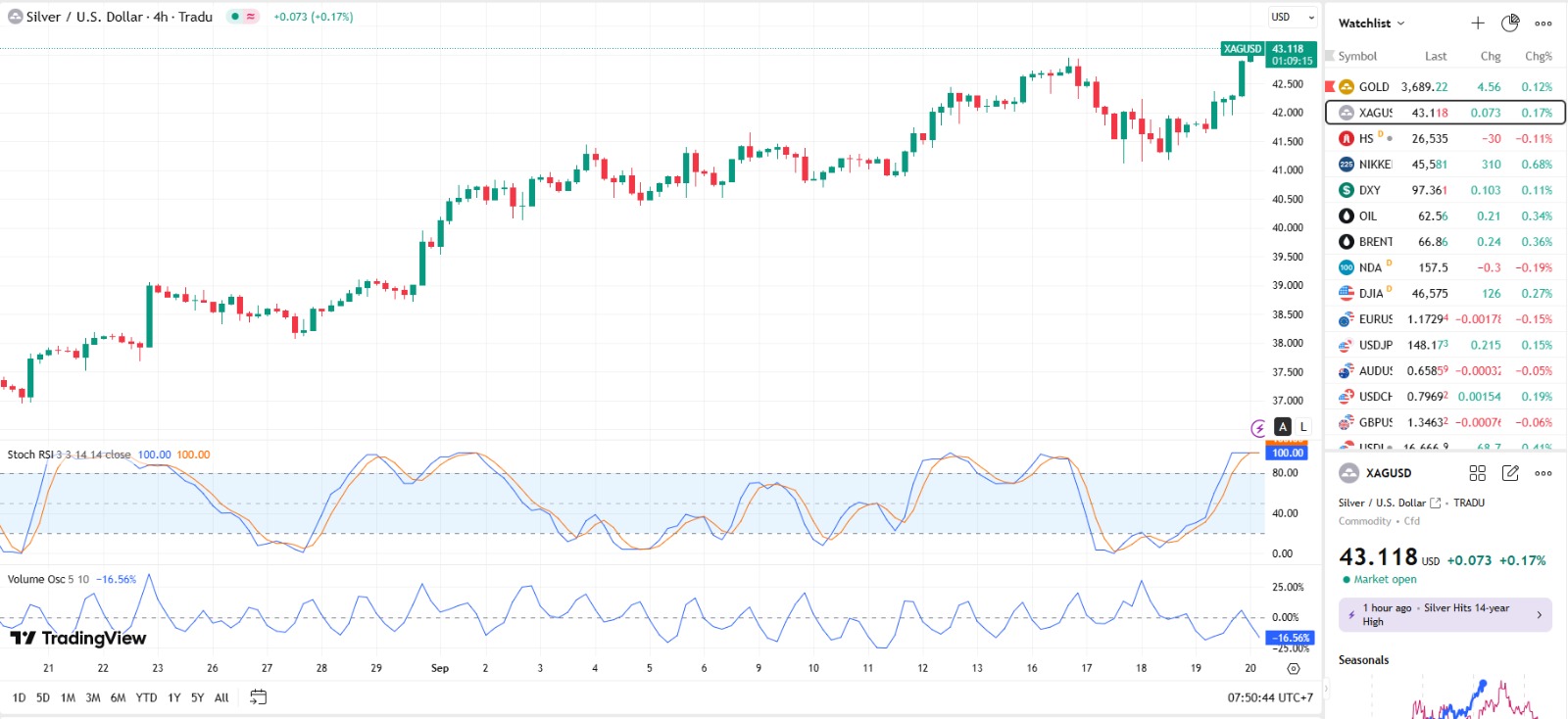
Task: Click the purple lightning bolt icon on chart
Action: coord(1259,428)
